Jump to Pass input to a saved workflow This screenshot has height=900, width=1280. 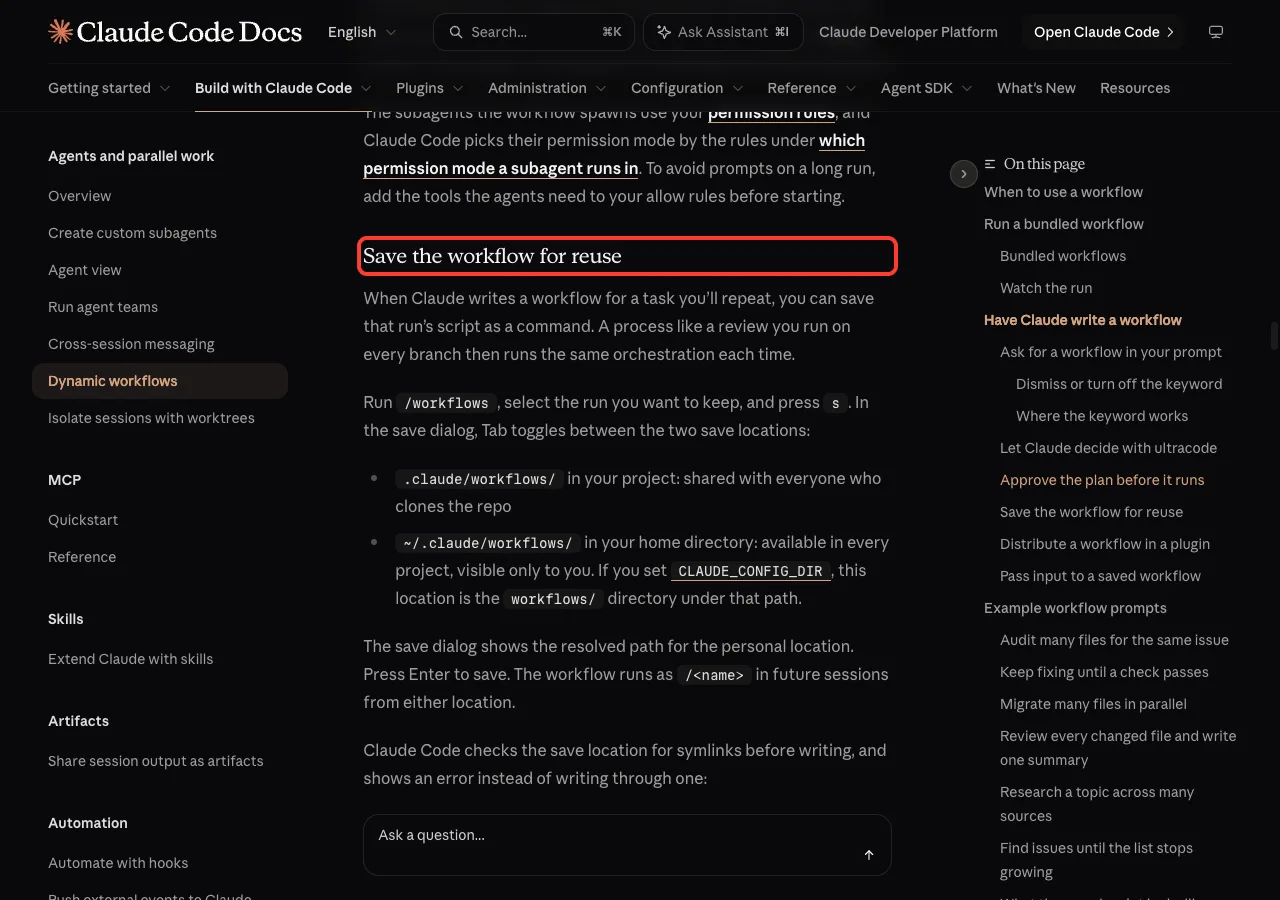pyautogui.click(x=1100, y=576)
